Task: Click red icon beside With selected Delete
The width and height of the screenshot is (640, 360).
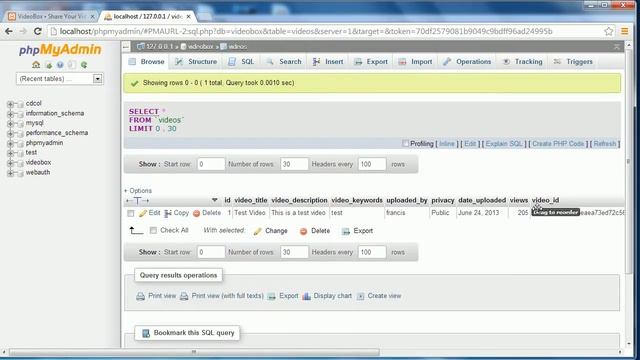Action: [x=303, y=231]
